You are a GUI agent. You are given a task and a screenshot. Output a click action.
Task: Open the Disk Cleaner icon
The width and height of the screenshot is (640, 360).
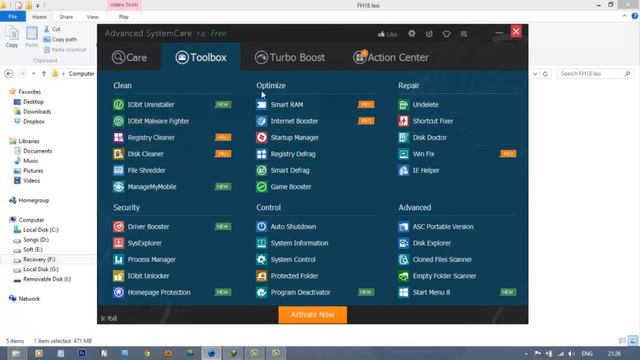coord(118,154)
